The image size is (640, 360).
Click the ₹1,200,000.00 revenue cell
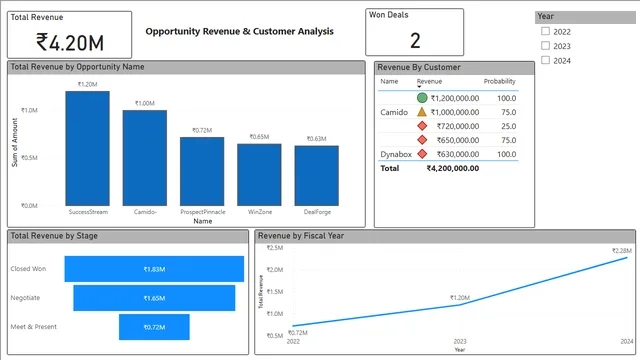455,98
